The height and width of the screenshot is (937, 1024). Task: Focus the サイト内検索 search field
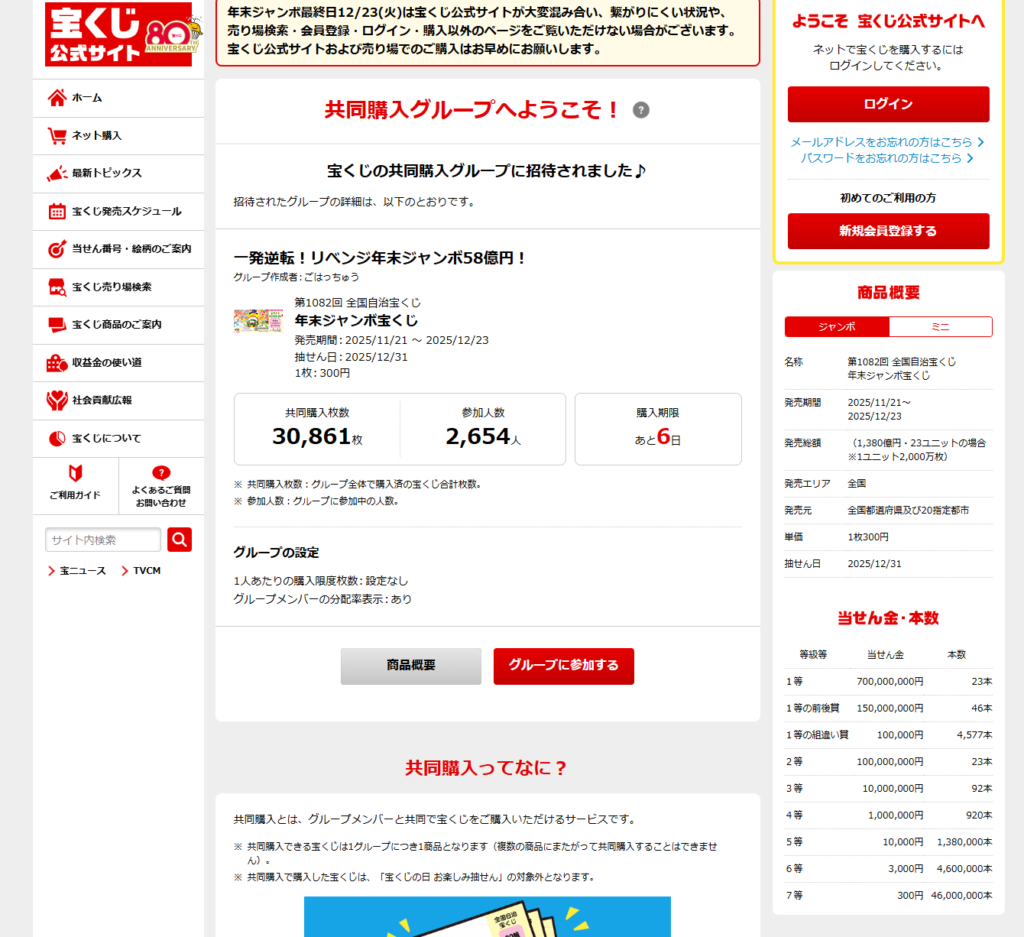coord(103,540)
